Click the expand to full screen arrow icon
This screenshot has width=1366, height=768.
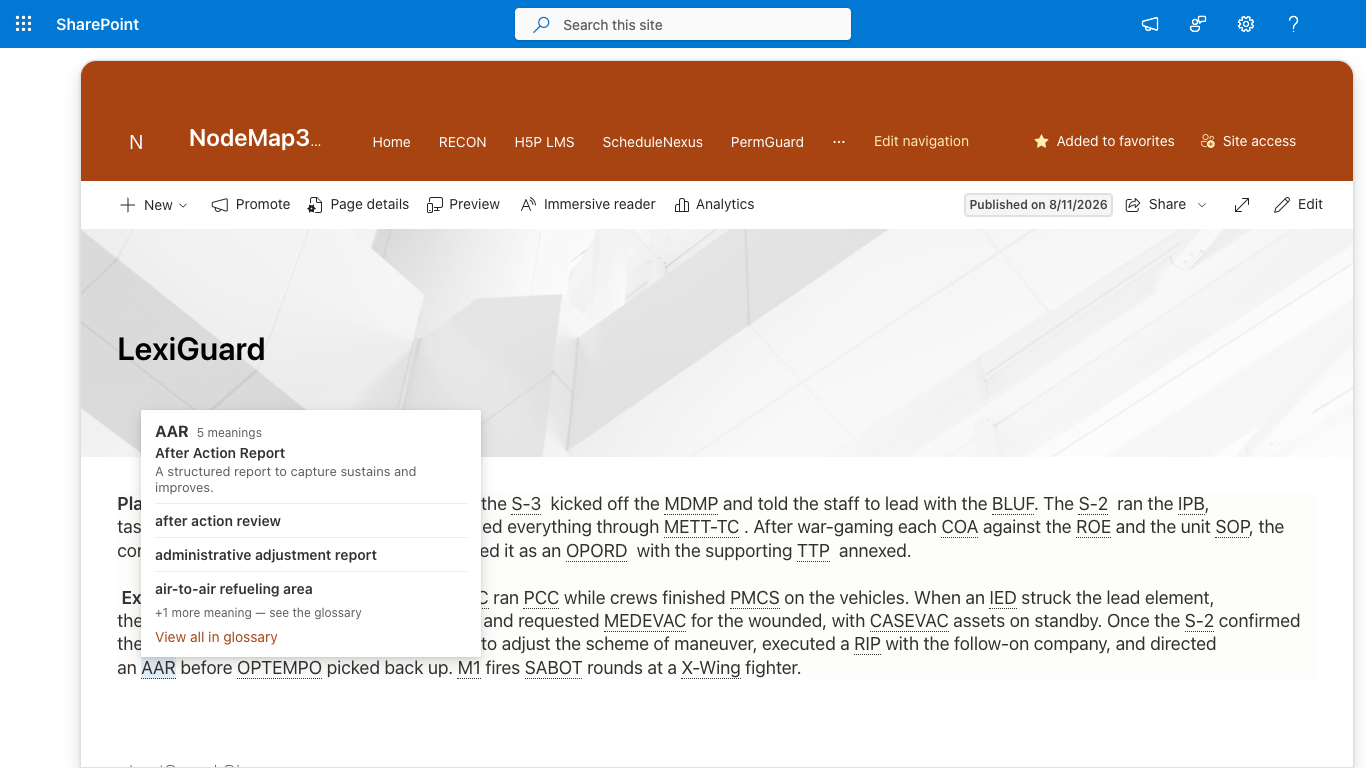1242,205
